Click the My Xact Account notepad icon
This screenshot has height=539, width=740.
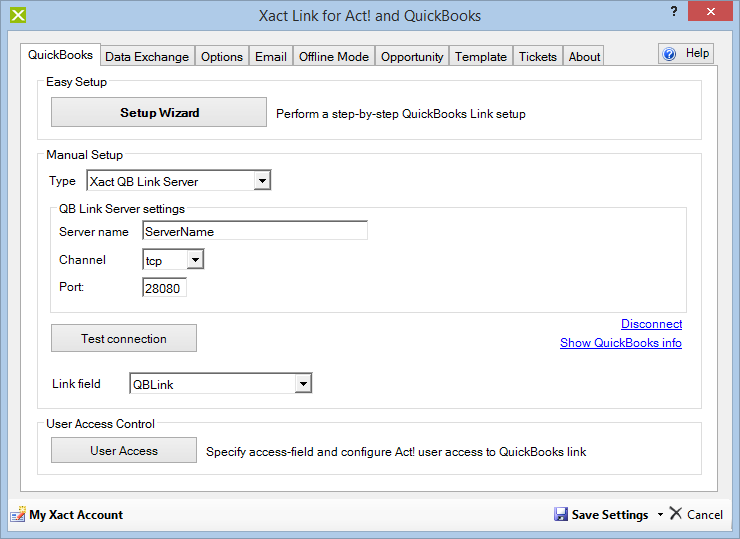tap(18, 514)
